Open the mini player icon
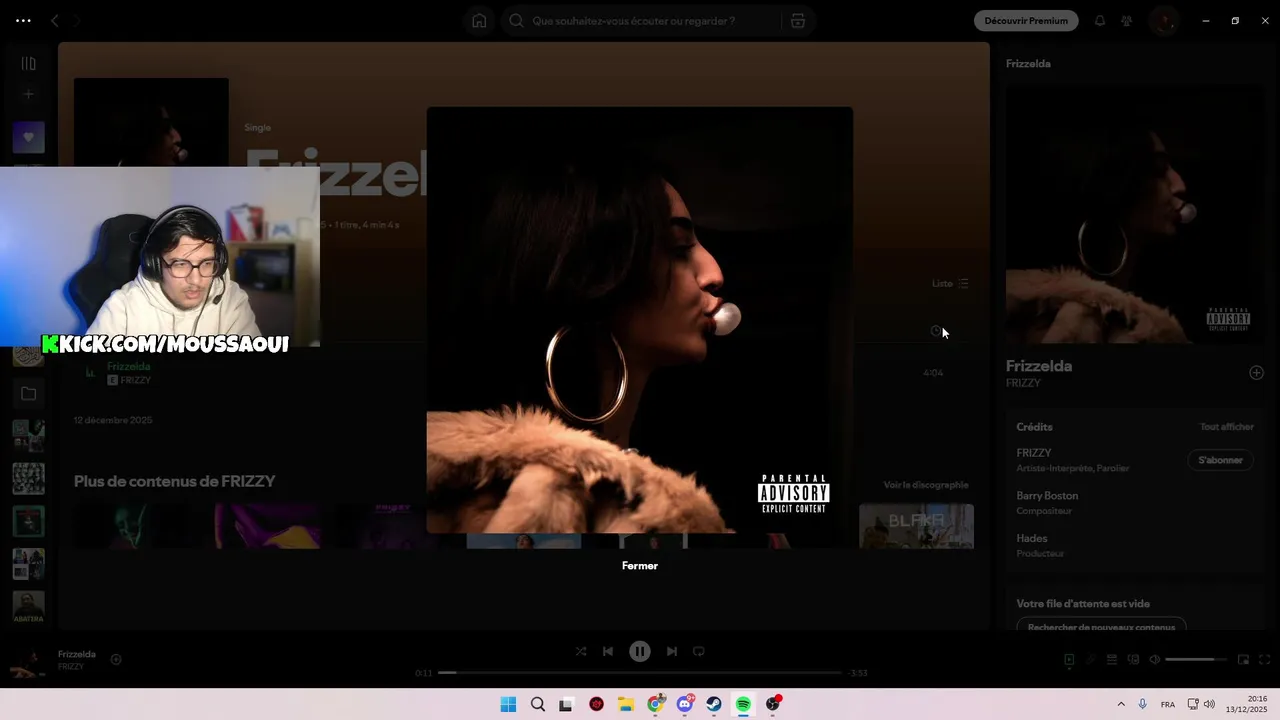 (1244, 660)
